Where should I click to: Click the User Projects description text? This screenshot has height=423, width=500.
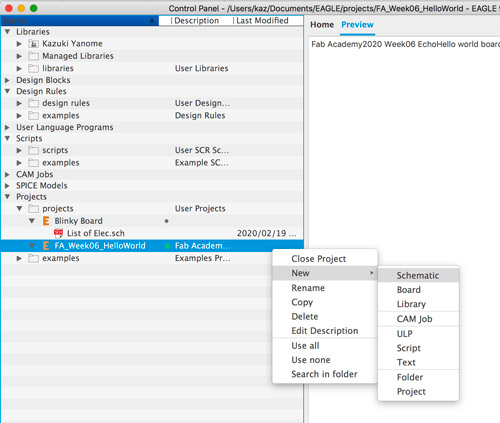coord(200,209)
